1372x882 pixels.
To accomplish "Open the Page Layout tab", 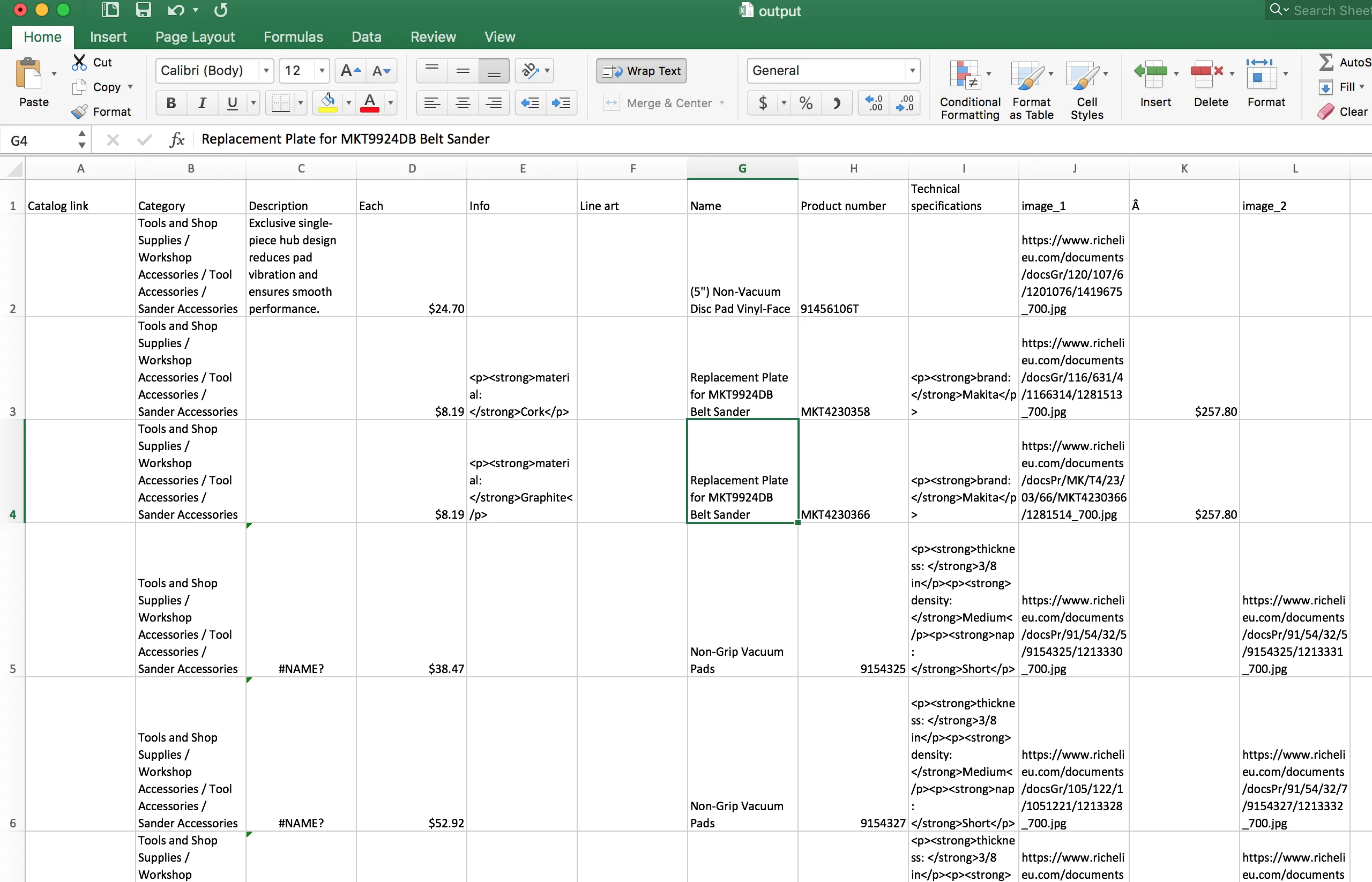I will coord(195,36).
